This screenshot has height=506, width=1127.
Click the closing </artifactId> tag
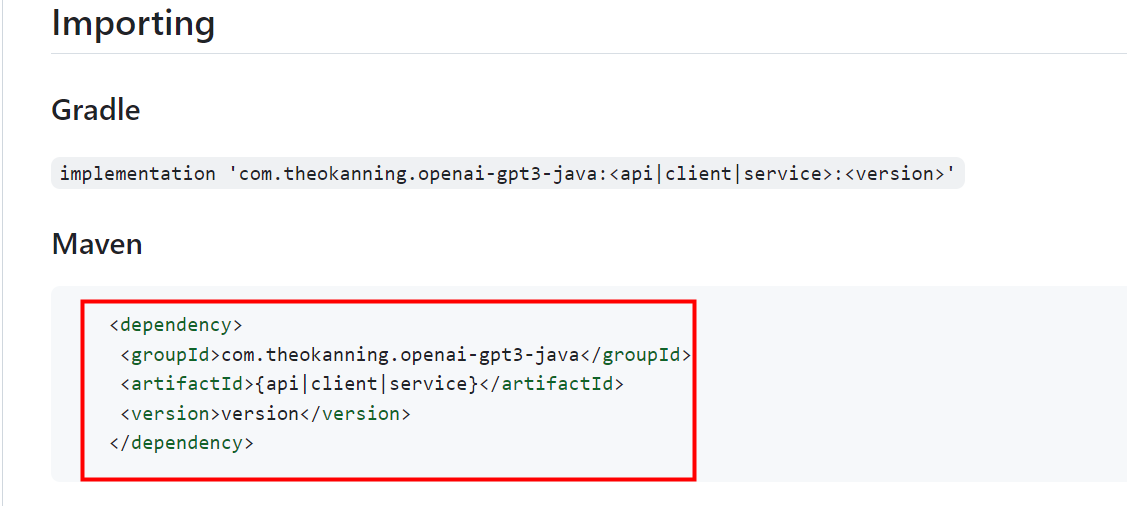point(551,385)
